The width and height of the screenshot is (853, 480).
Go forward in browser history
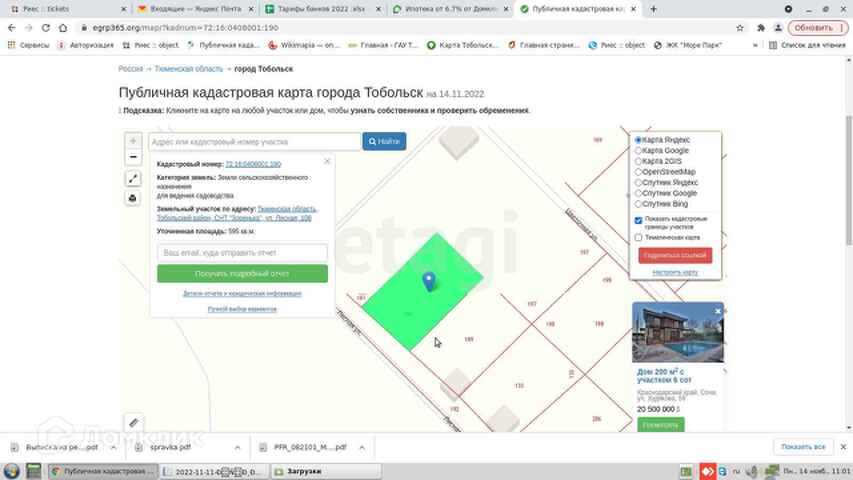point(29,28)
